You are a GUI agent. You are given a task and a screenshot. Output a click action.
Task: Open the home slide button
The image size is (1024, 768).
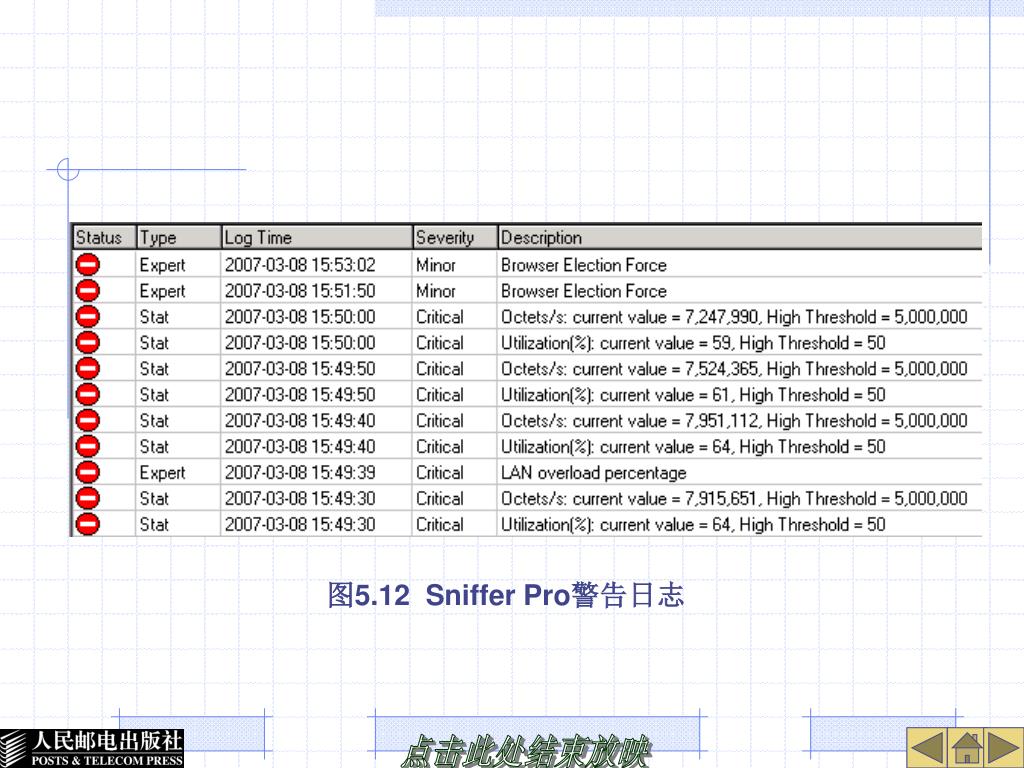(966, 748)
